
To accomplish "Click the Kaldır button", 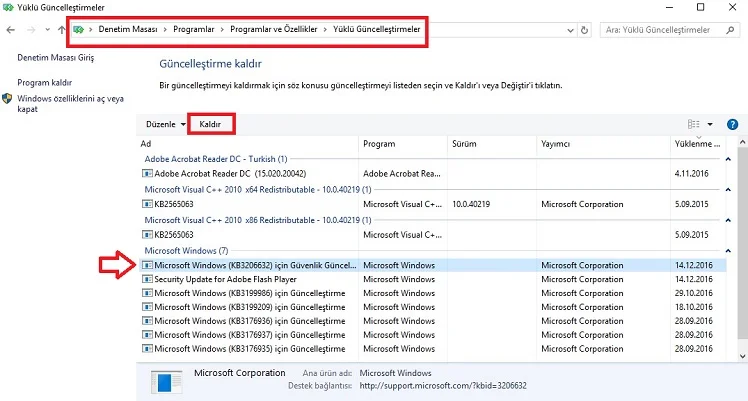I will click(210, 124).
